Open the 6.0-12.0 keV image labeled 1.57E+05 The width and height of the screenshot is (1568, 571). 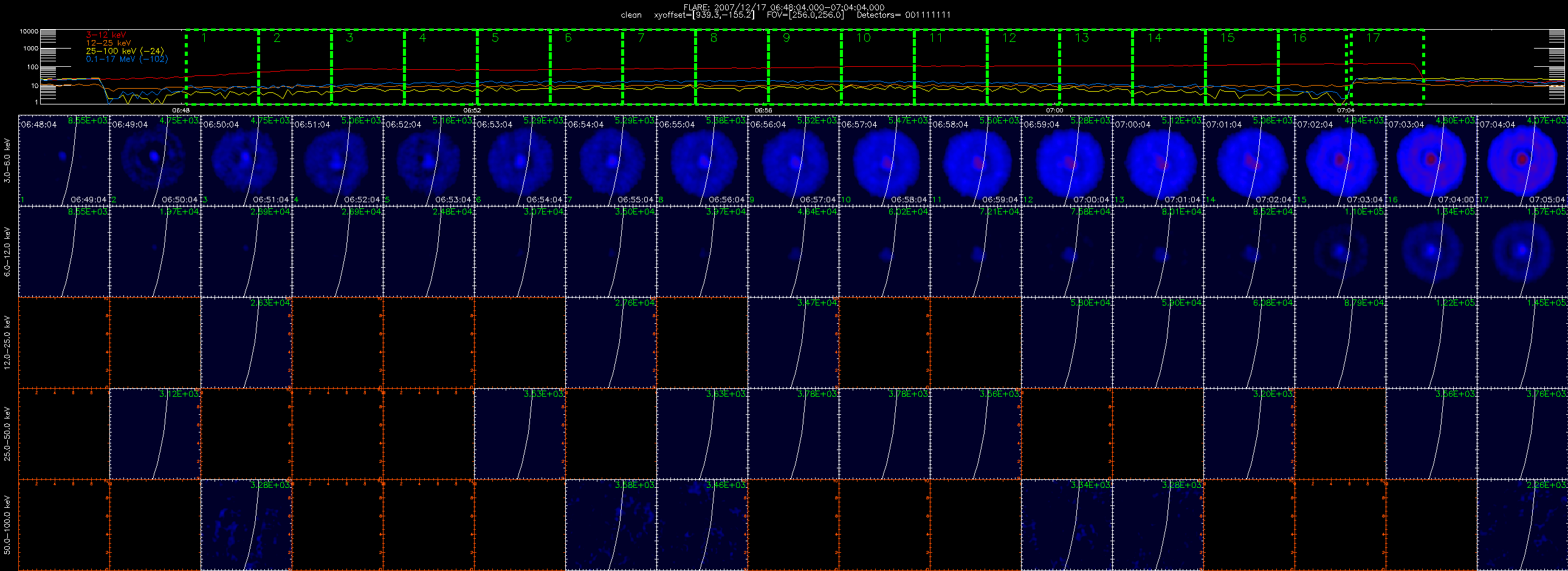1522,251
